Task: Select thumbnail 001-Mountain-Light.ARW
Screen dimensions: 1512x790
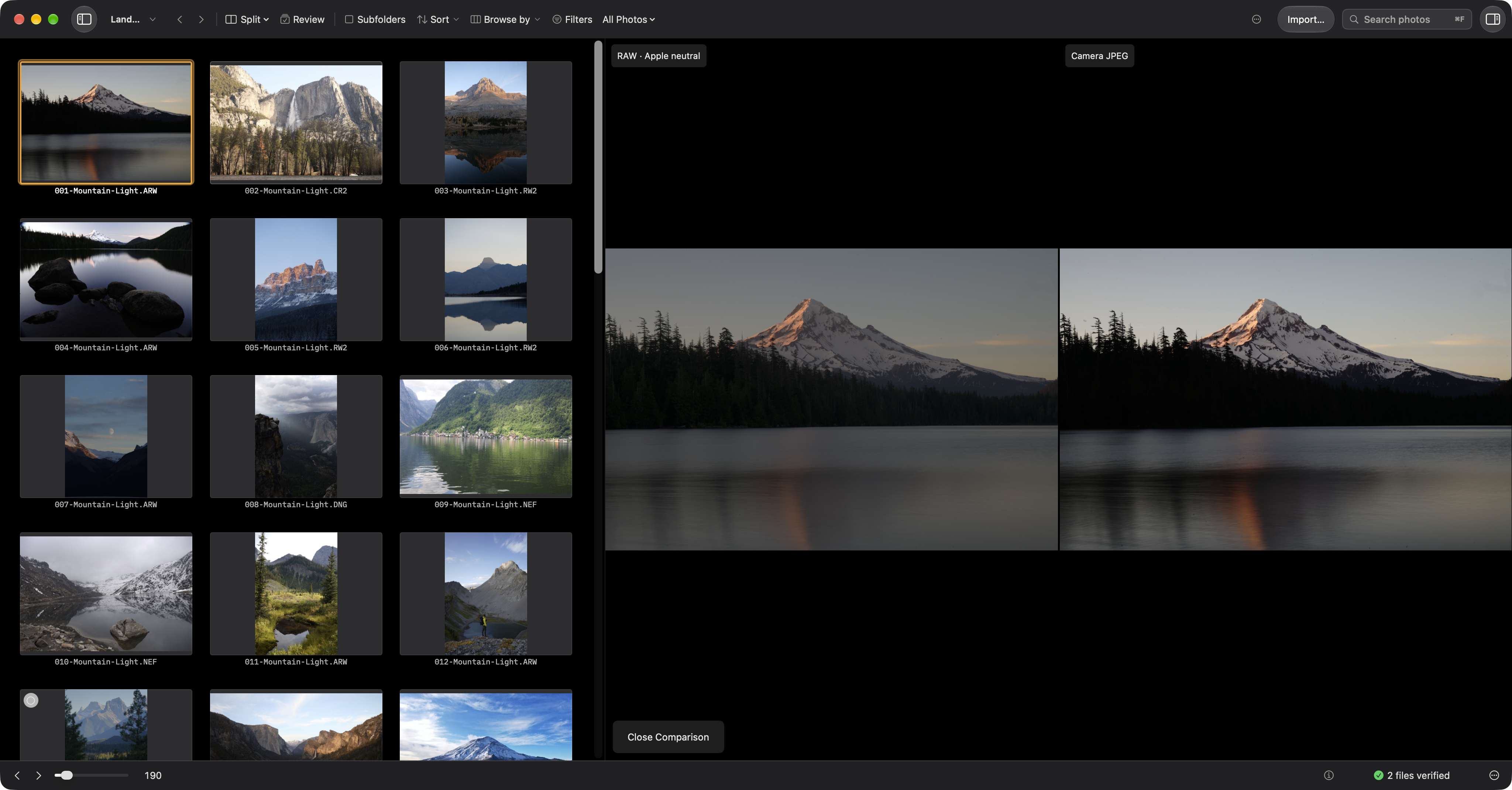Action: coord(106,122)
